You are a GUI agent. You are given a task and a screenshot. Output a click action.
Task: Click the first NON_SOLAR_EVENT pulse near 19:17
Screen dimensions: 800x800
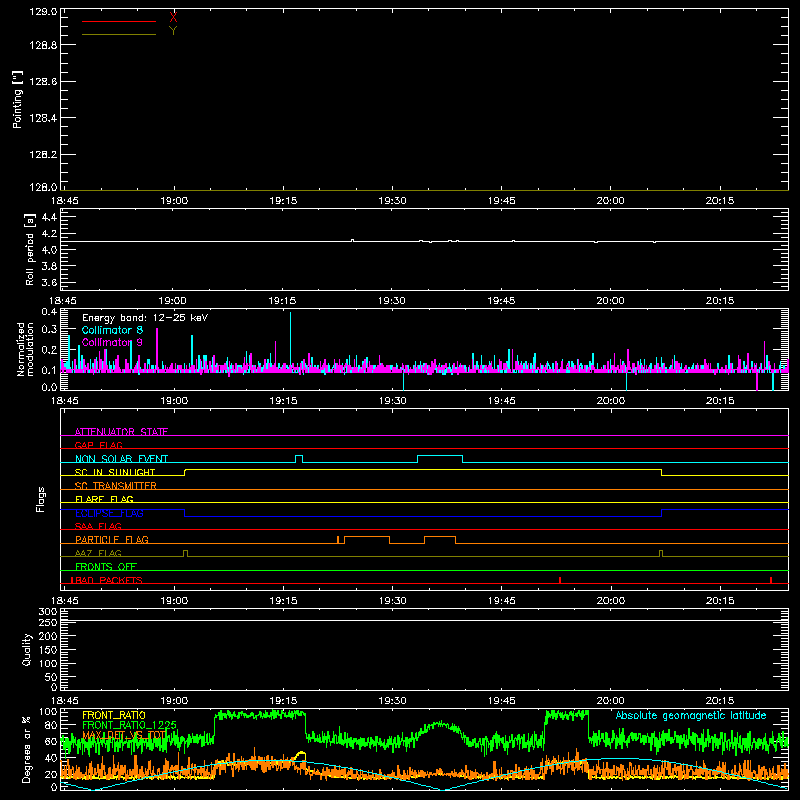click(299, 458)
